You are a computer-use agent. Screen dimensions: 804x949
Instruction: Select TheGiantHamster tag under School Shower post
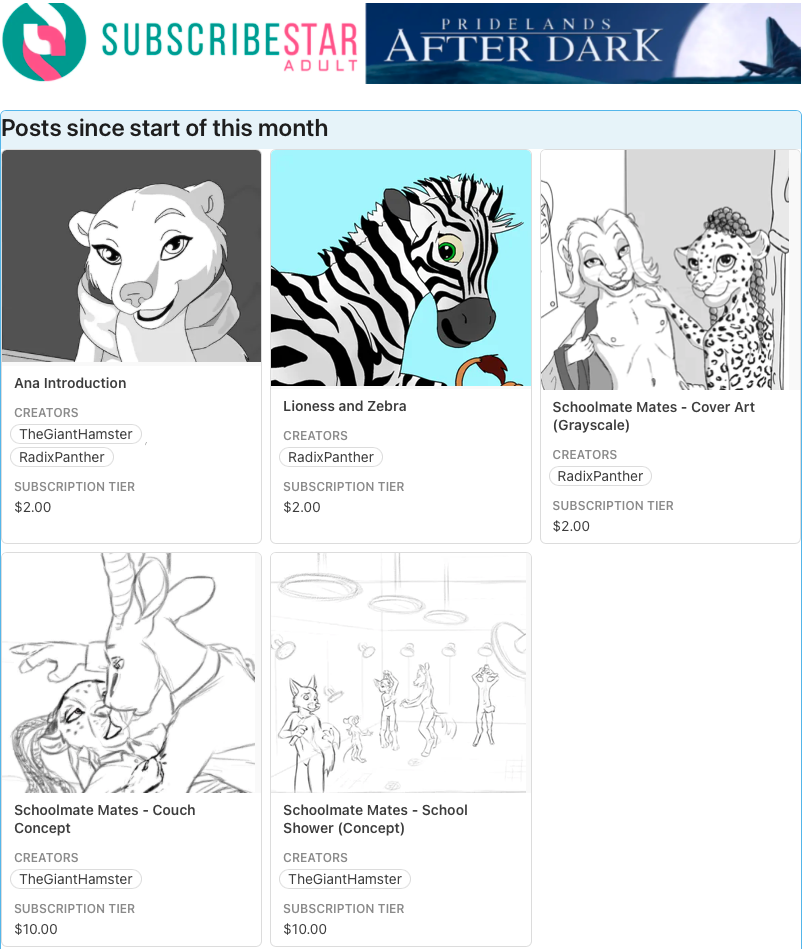345,879
